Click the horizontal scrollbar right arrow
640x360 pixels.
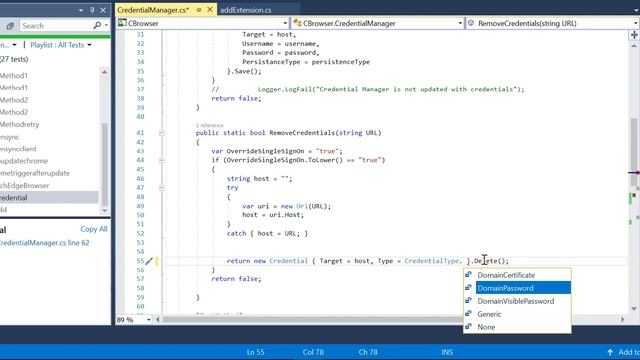[622, 320]
